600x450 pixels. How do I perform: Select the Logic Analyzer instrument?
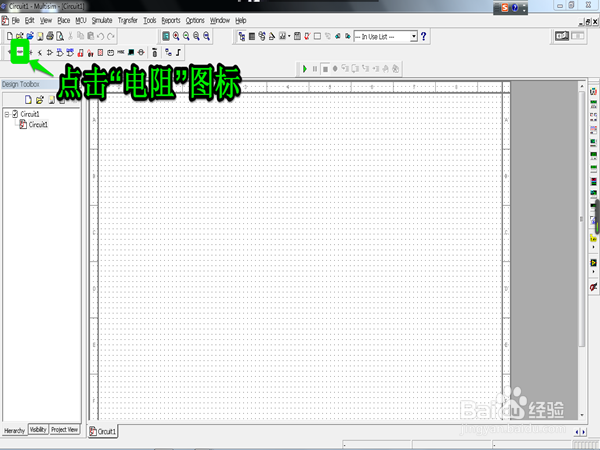click(x=593, y=180)
